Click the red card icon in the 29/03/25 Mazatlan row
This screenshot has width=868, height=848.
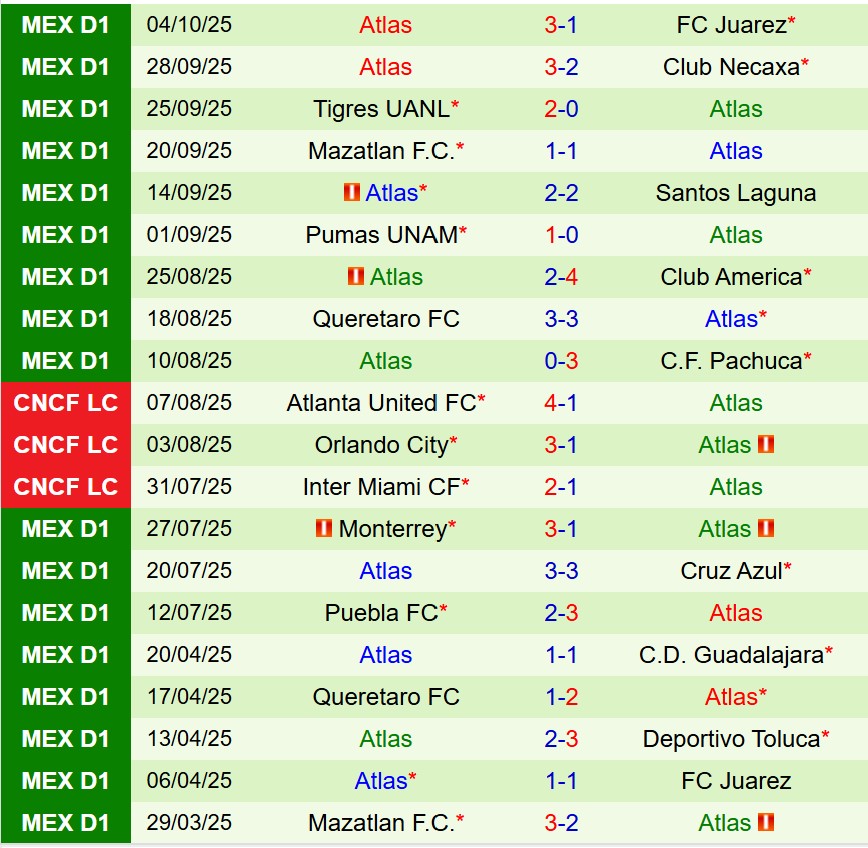point(766,823)
